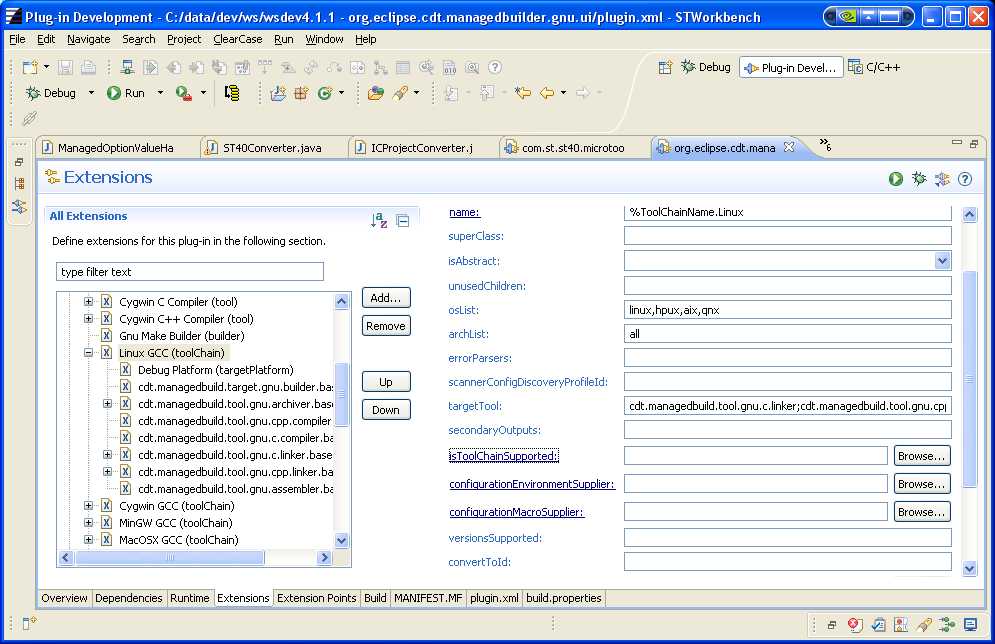Click the Add... button
Image resolution: width=995 pixels, height=644 pixels.
click(386, 298)
